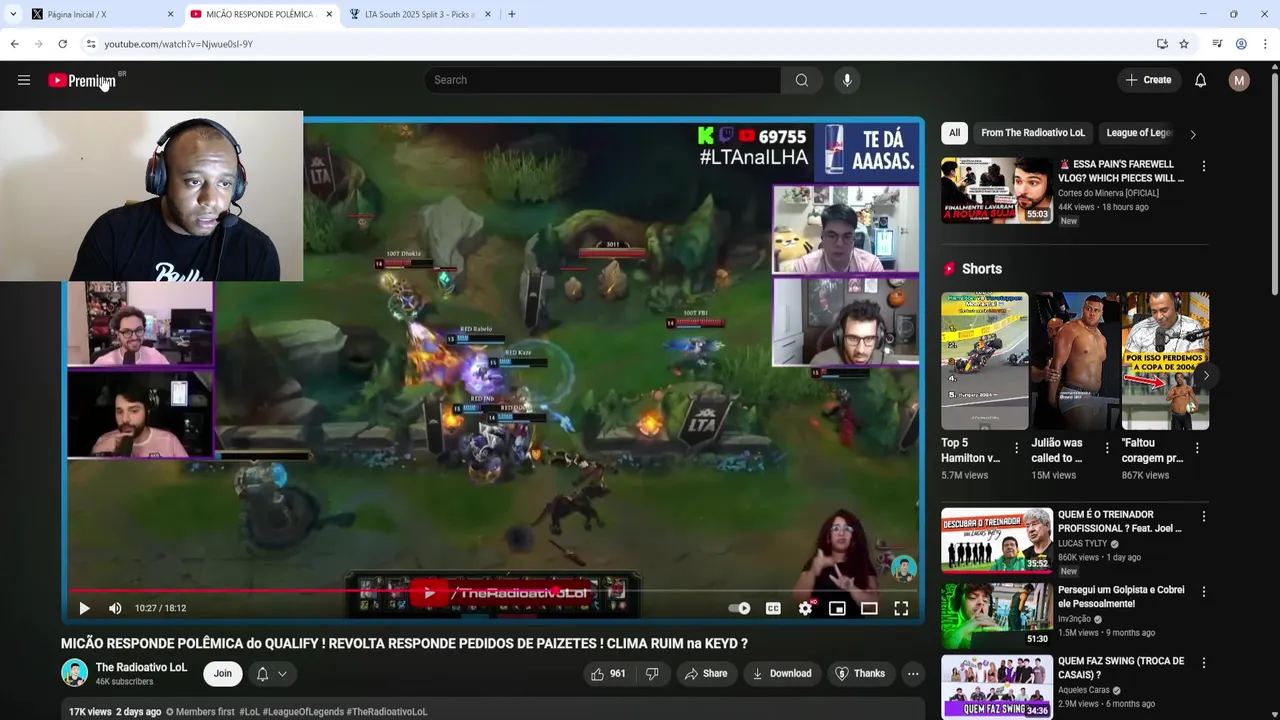This screenshot has height=720, width=1280.
Task: Open options for Top 5 Hamilton short
Action: click(x=1016, y=448)
